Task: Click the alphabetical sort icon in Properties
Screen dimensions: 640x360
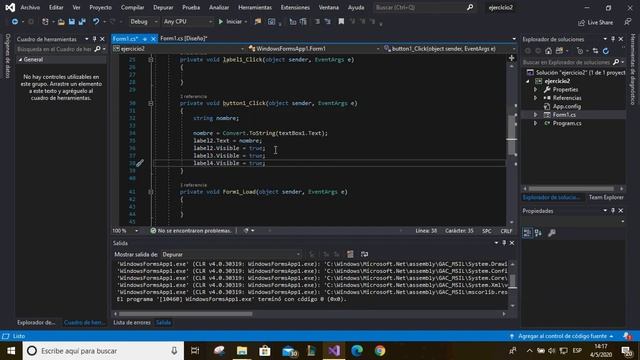Action: (538, 233)
